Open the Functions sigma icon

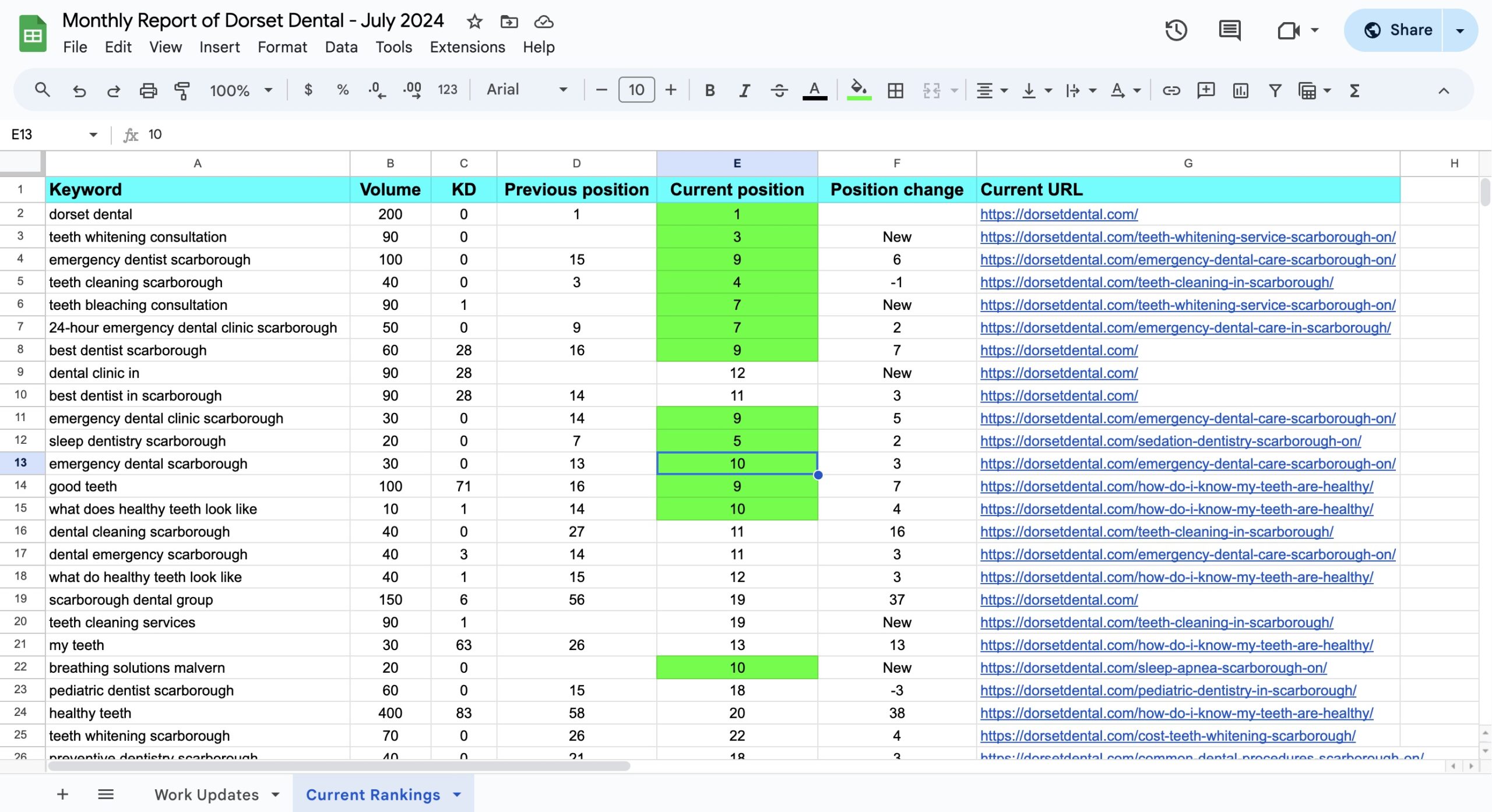1354,90
